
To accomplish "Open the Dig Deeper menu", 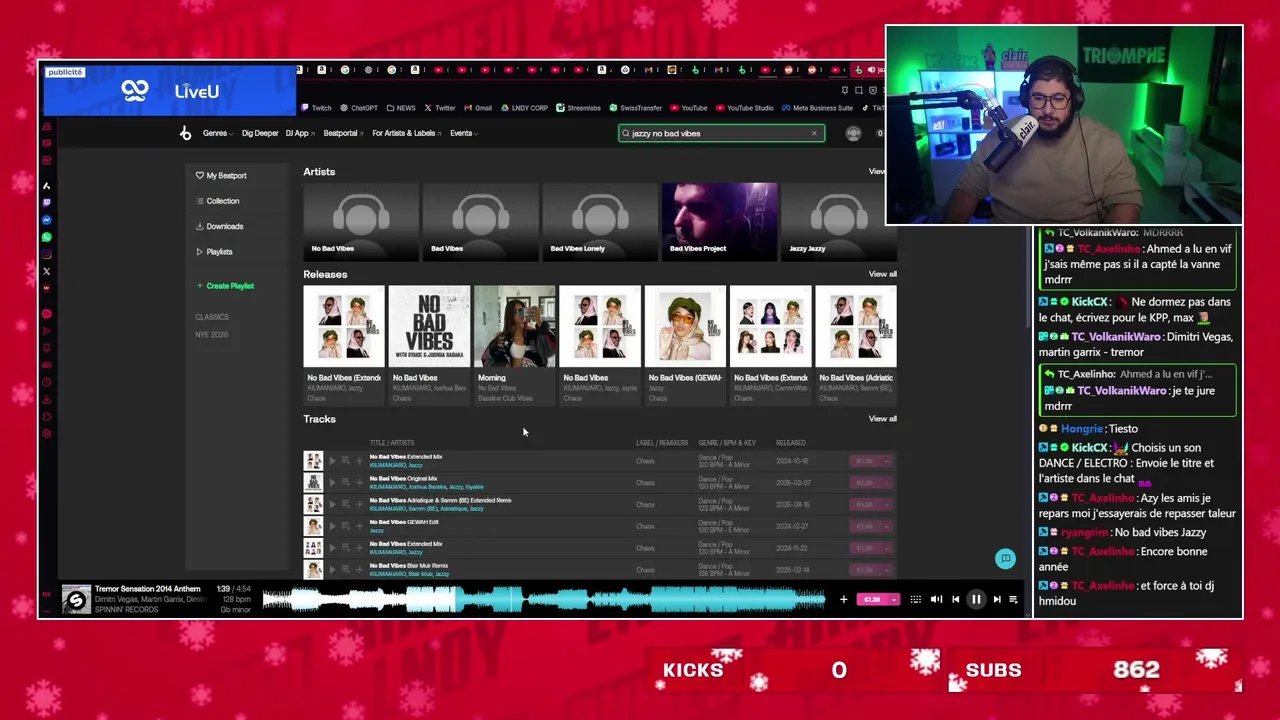I will tap(260, 133).
